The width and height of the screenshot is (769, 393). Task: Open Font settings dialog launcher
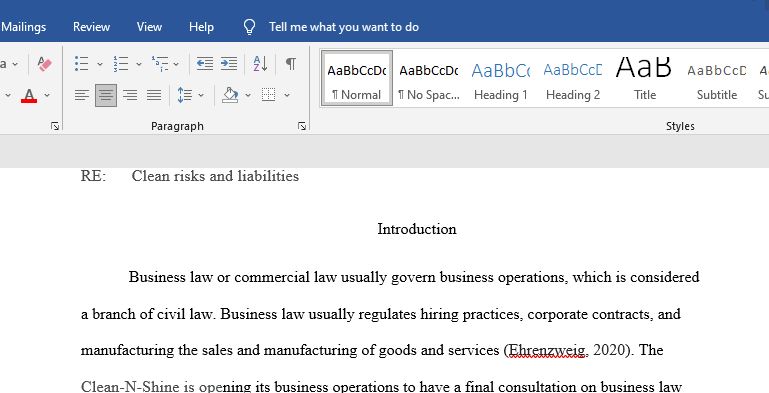click(55, 127)
